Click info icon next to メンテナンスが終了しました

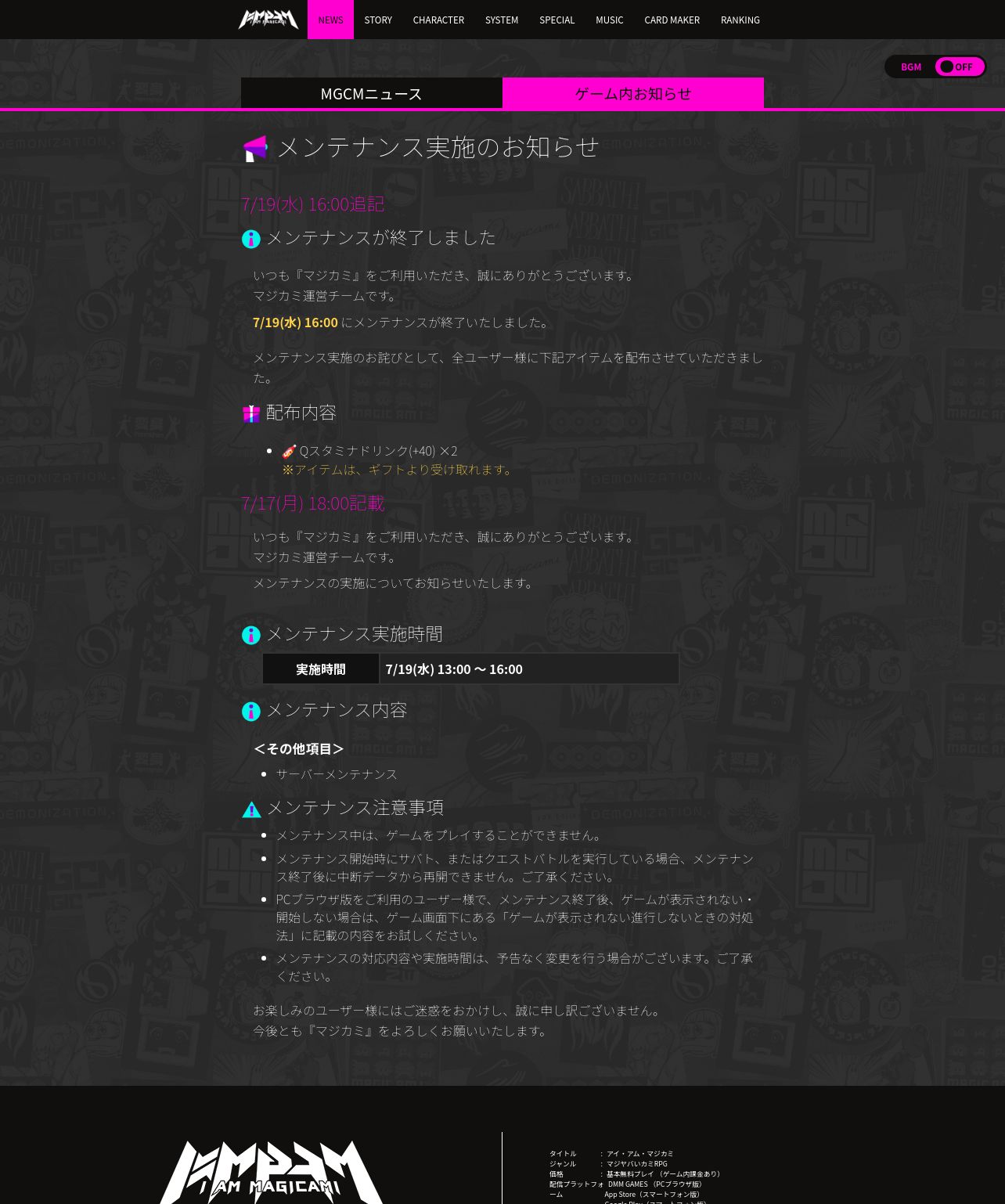click(x=251, y=239)
